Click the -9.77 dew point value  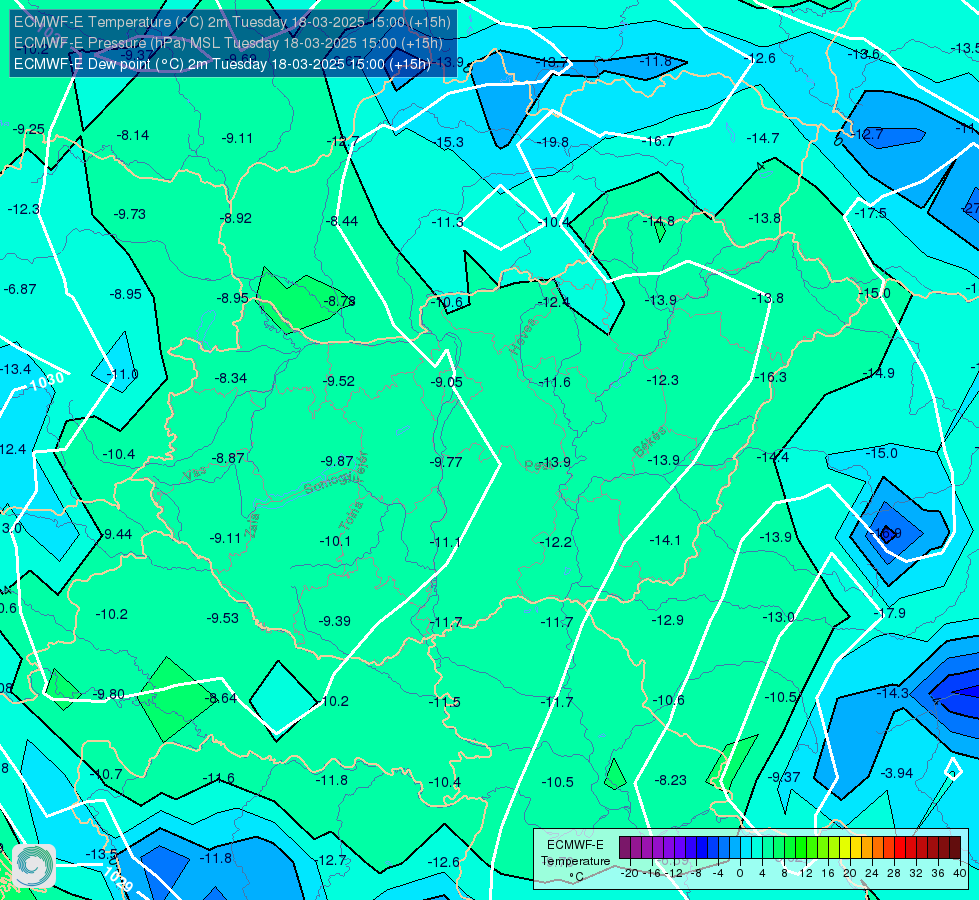446,462
